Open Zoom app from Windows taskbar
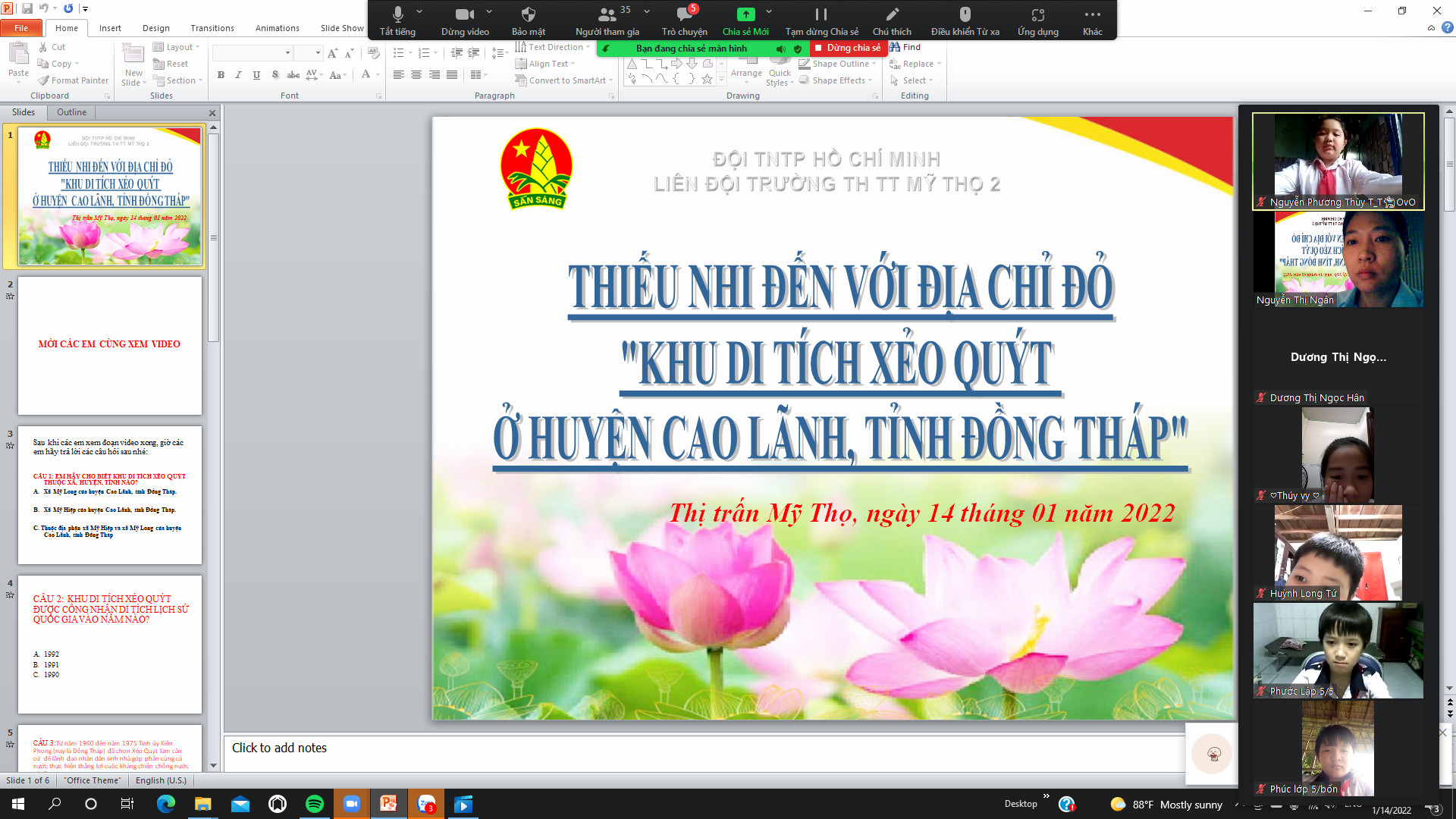The image size is (1456, 819). pyautogui.click(x=352, y=804)
